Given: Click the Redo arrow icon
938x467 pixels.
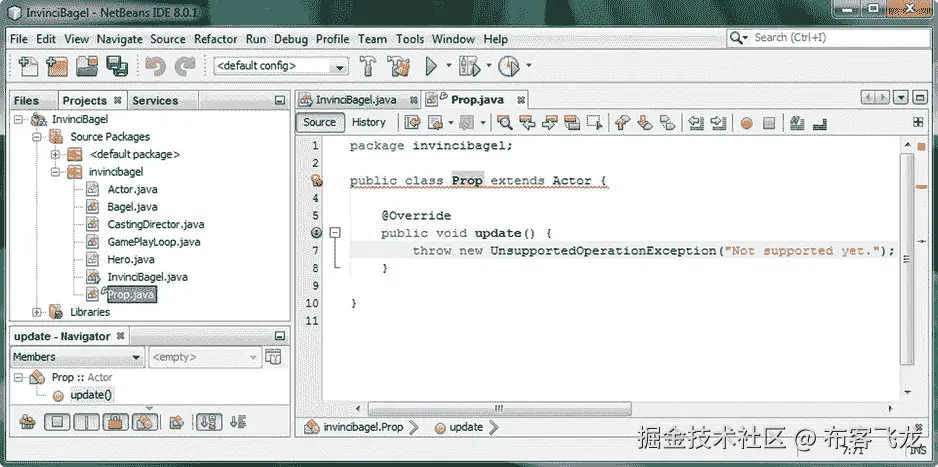Looking at the screenshot, I should pyautogui.click(x=185, y=66).
